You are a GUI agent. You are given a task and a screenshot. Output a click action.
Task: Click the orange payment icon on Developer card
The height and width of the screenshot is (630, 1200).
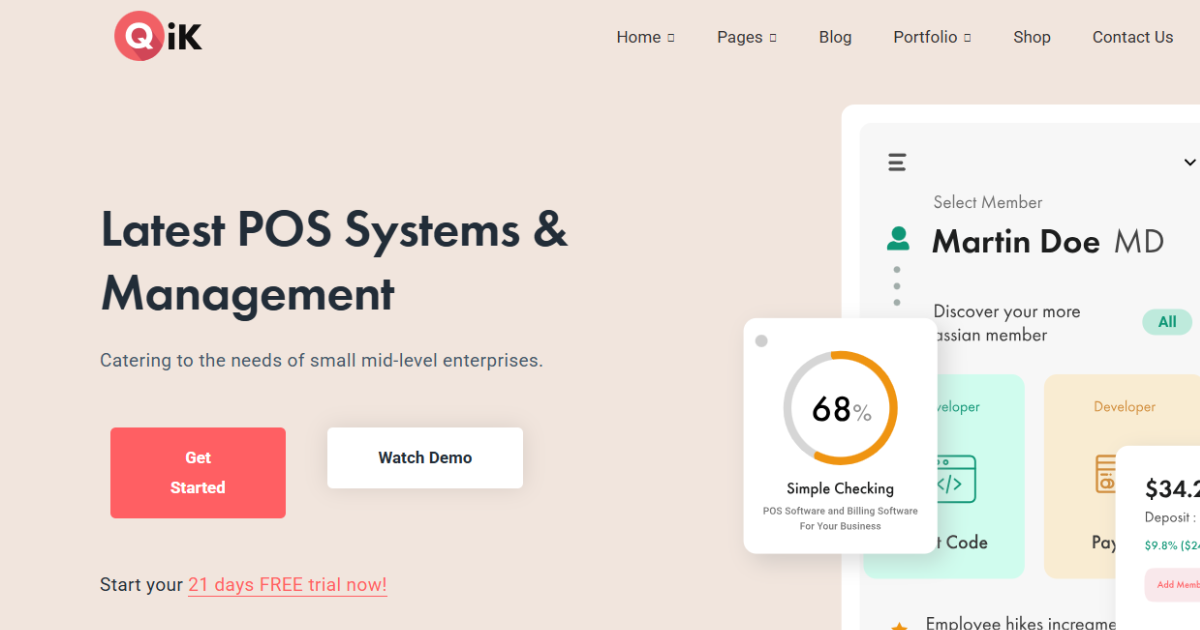[1105, 474]
